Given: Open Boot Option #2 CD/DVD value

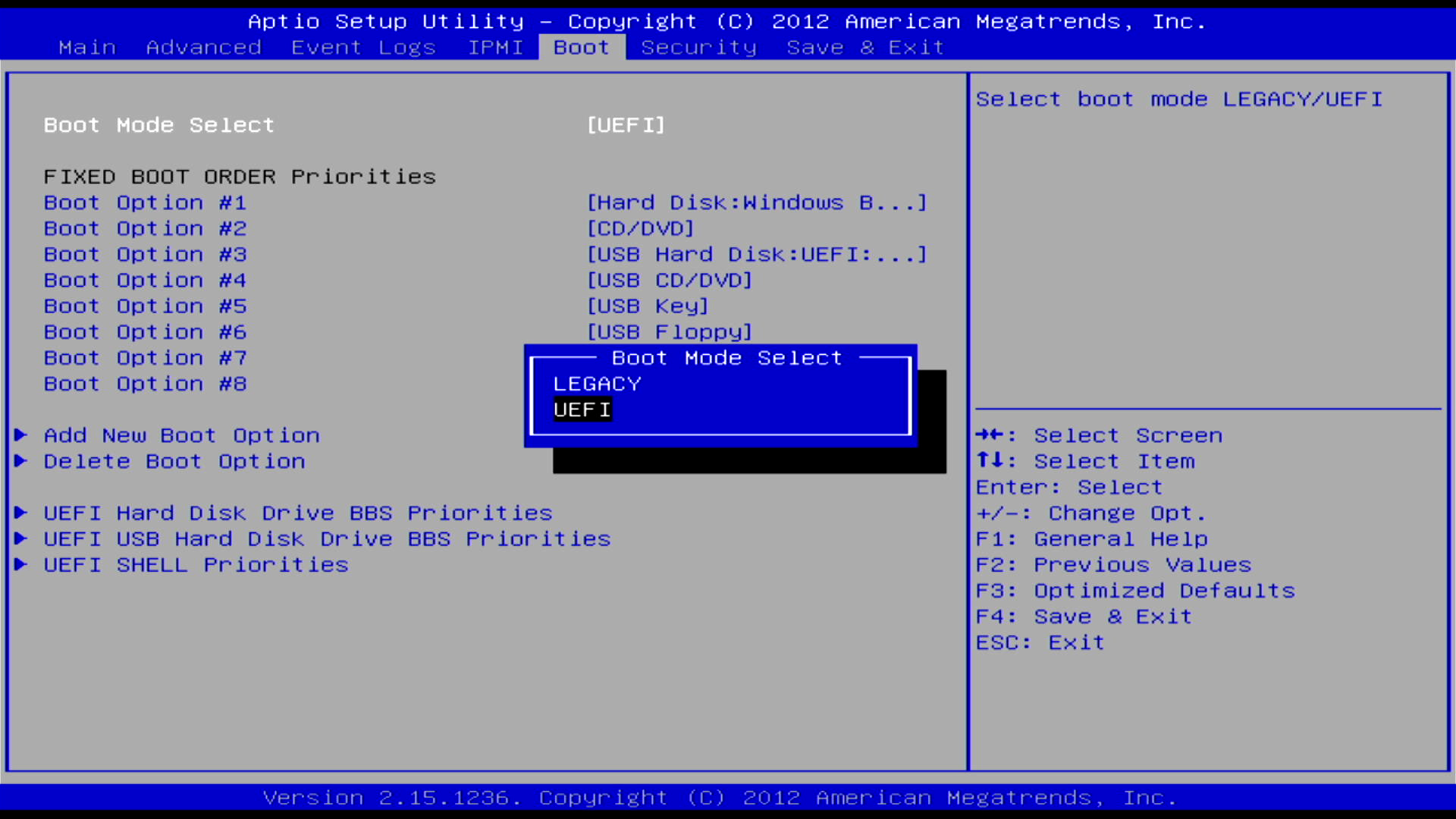Looking at the screenshot, I should click(640, 229).
